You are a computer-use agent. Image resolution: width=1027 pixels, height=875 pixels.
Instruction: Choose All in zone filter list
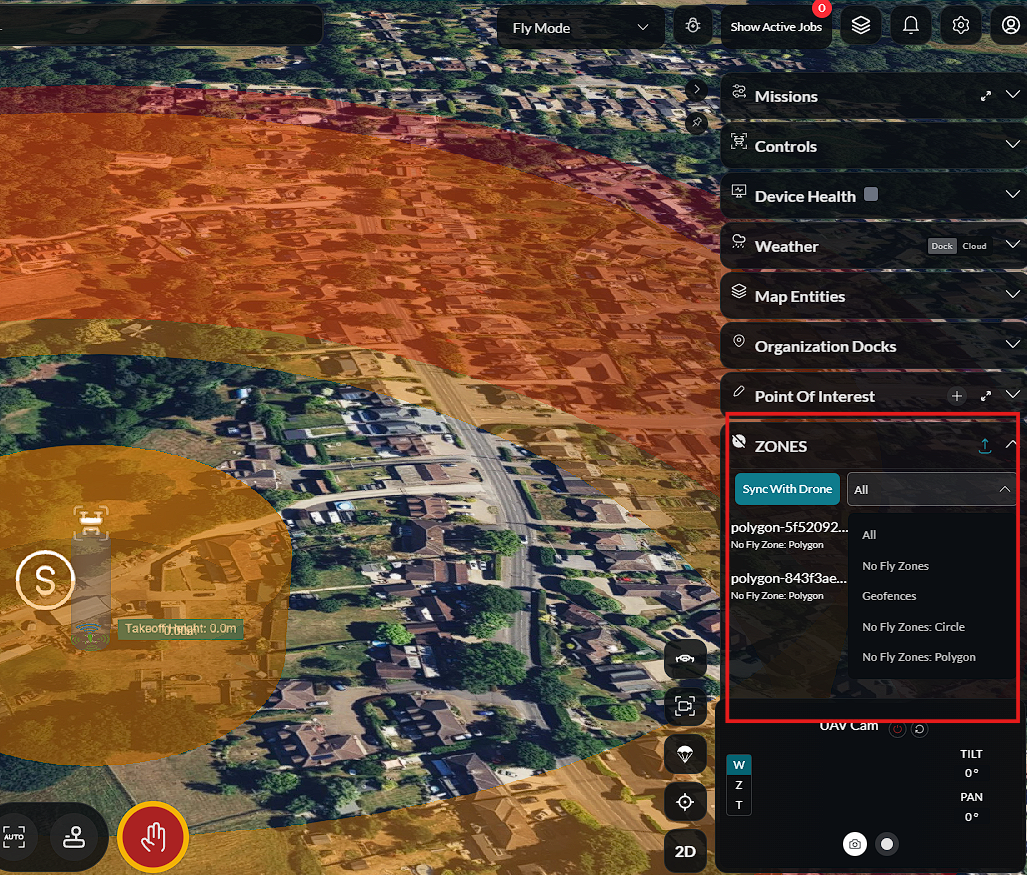(x=868, y=534)
